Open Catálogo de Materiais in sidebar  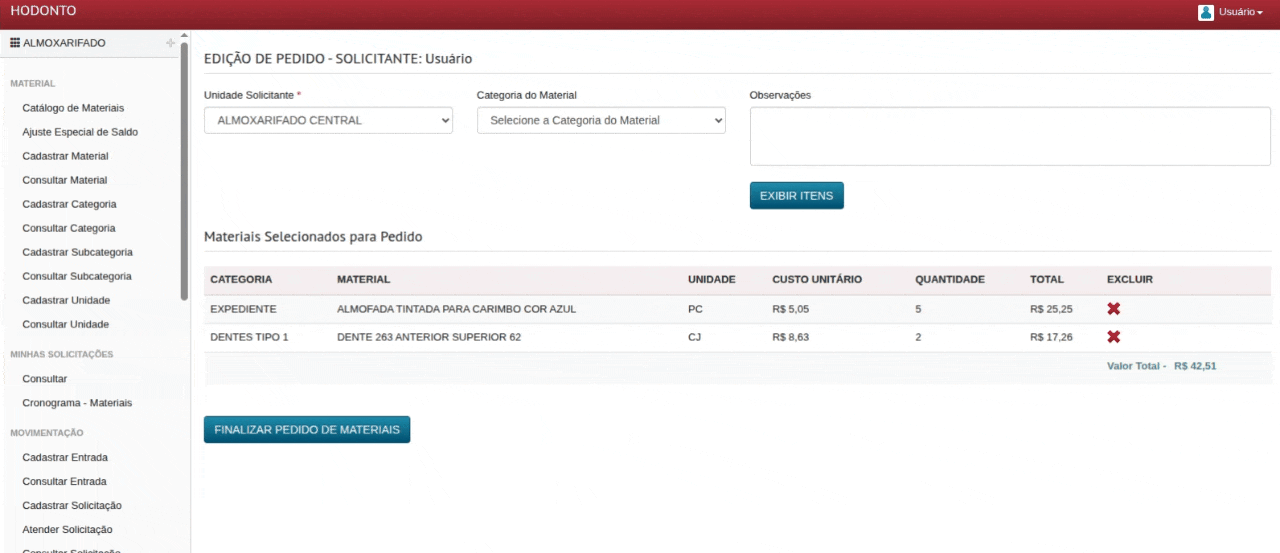pos(73,108)
